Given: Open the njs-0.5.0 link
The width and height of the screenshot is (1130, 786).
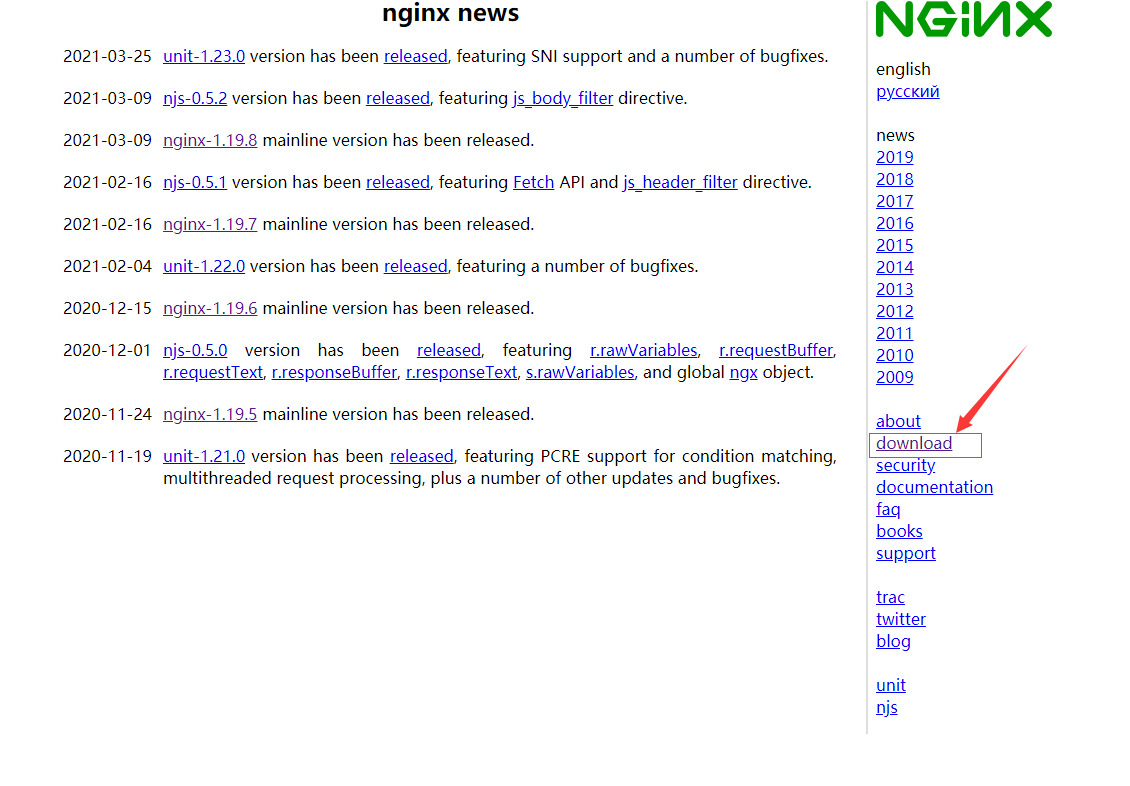Looking at the screenshot, I should (195, 350).
